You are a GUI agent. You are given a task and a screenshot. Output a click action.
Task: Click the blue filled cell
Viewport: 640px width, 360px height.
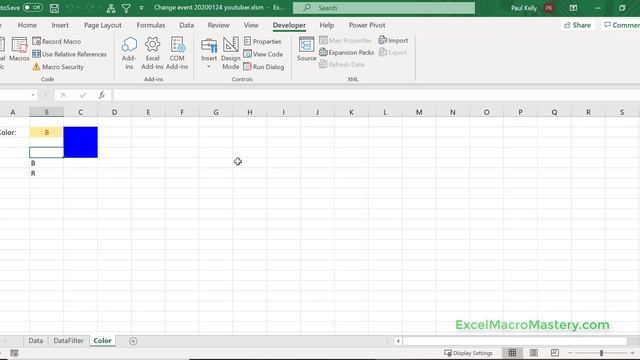pos(80,142)
